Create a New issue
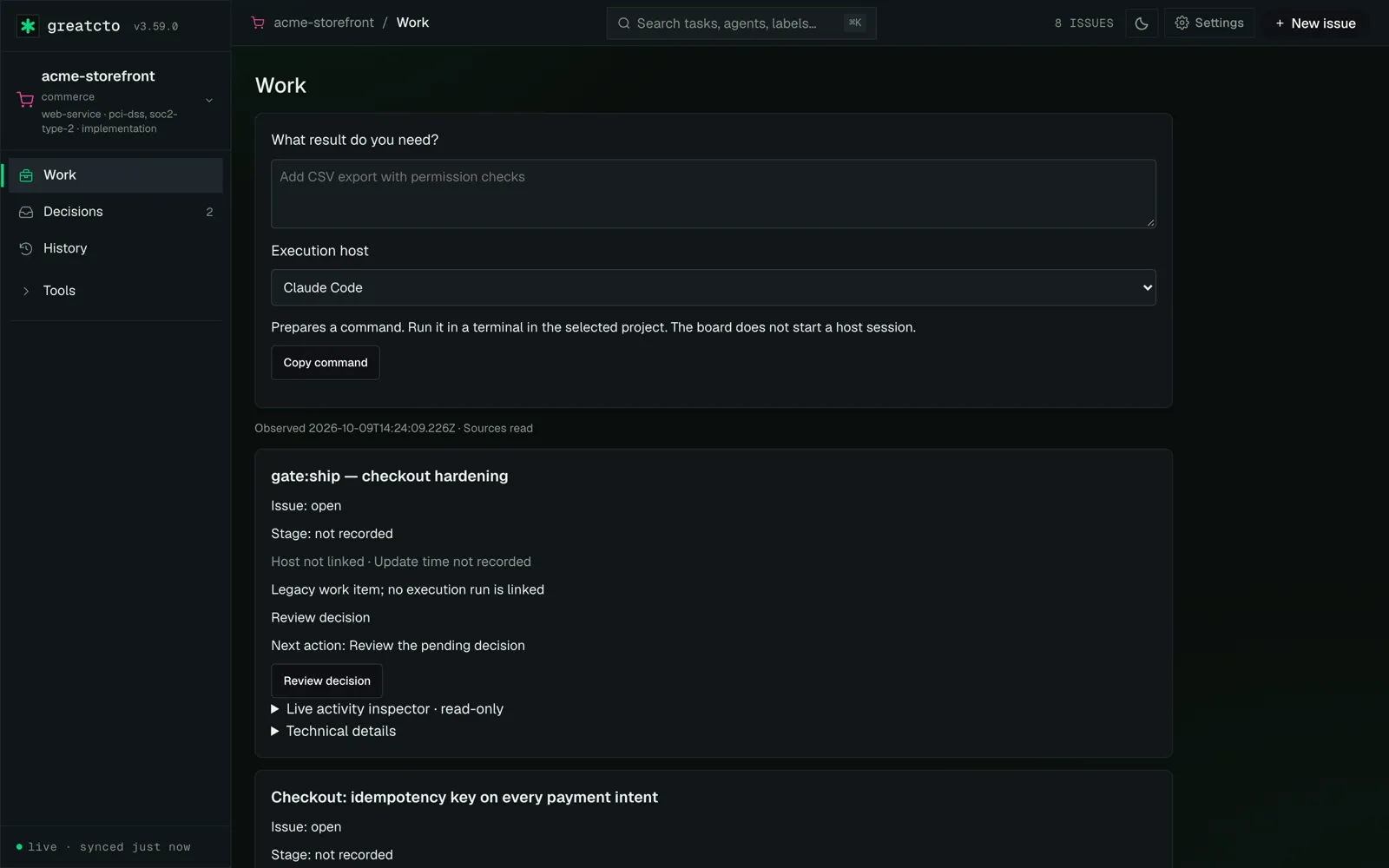 click(1315, 23)
